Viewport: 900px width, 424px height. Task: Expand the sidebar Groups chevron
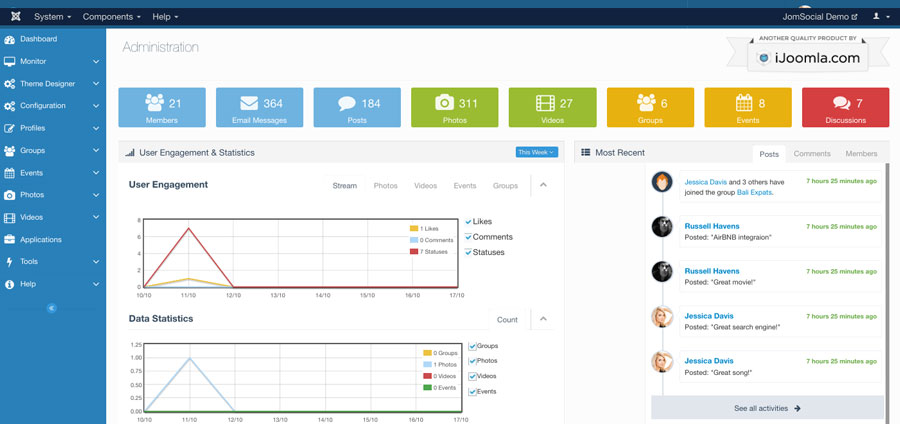pos(96,151)
